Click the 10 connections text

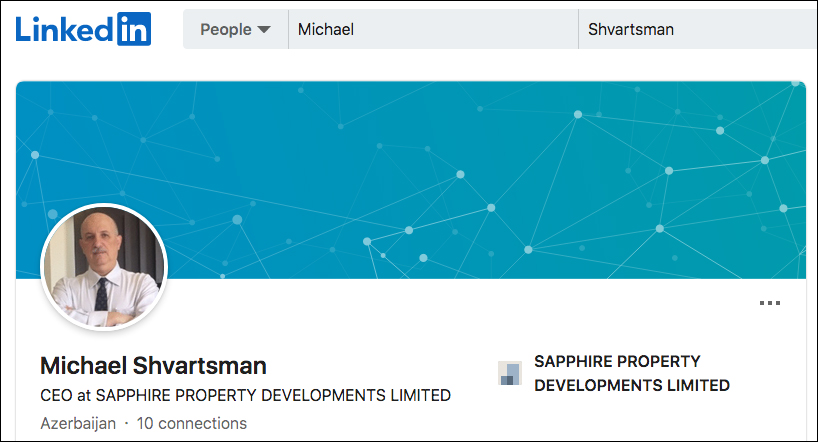[191, 423]
